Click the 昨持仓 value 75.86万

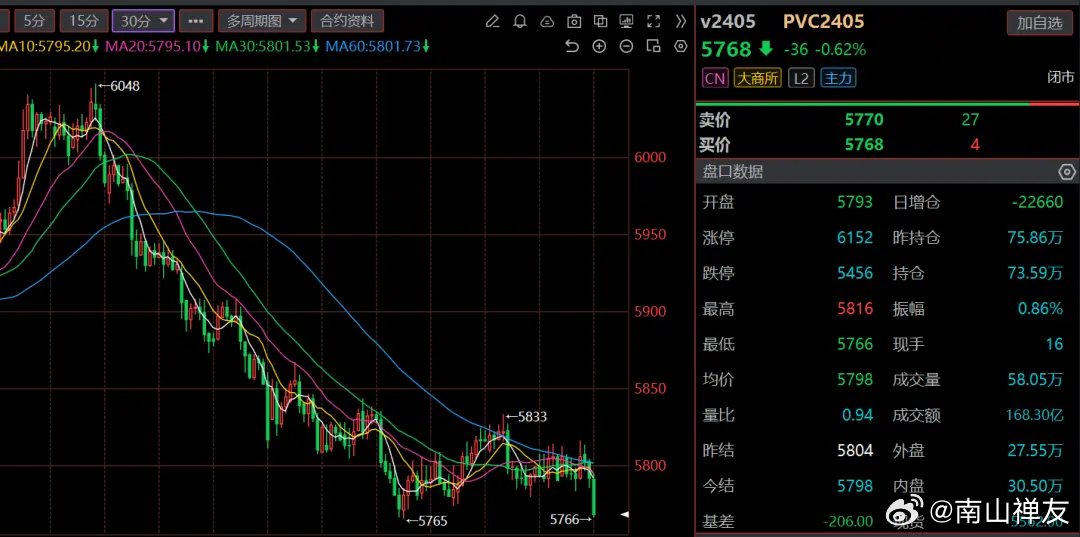1035,238
